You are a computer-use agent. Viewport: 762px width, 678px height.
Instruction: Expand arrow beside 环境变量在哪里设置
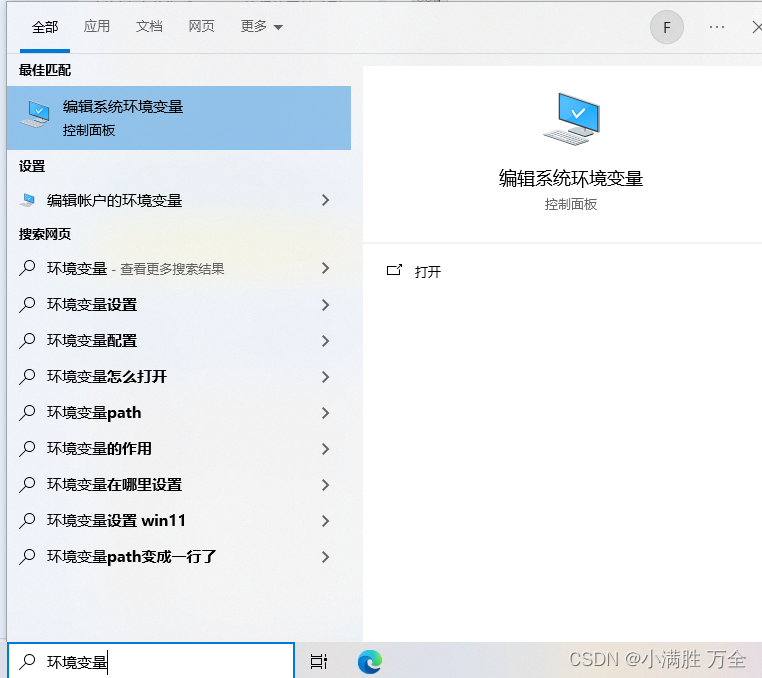pos(326,485)
